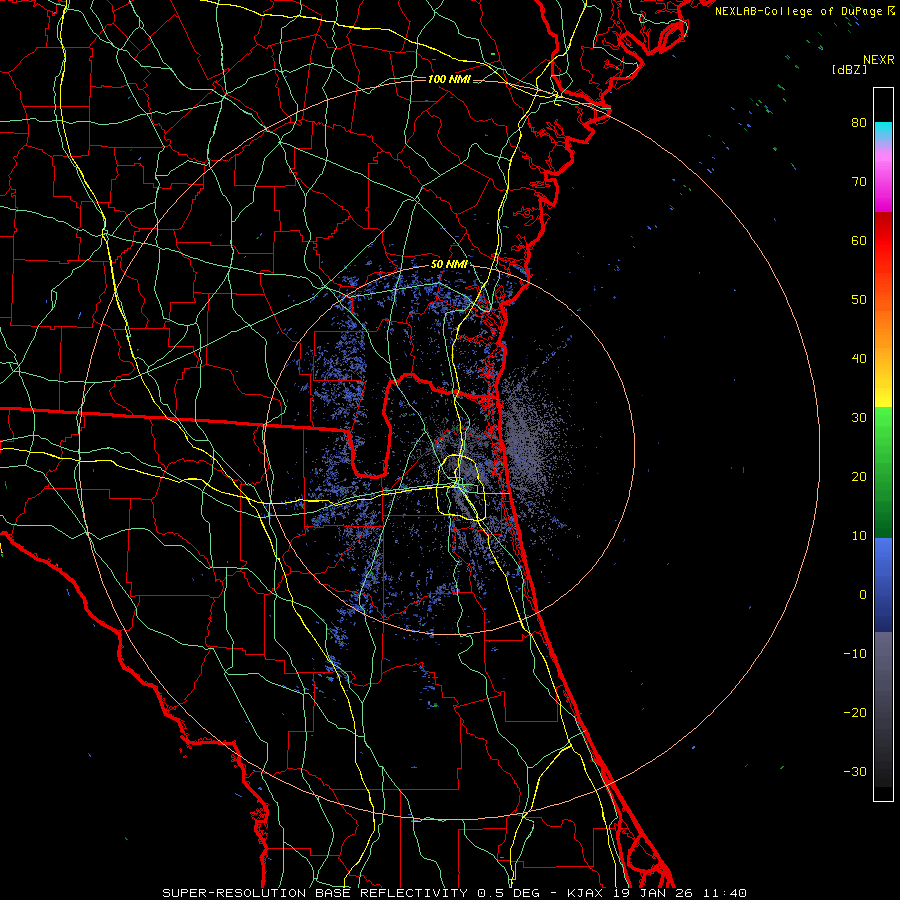
Task: Click the 40 value on the dBZ scale
Action: (x=859, y=359)
